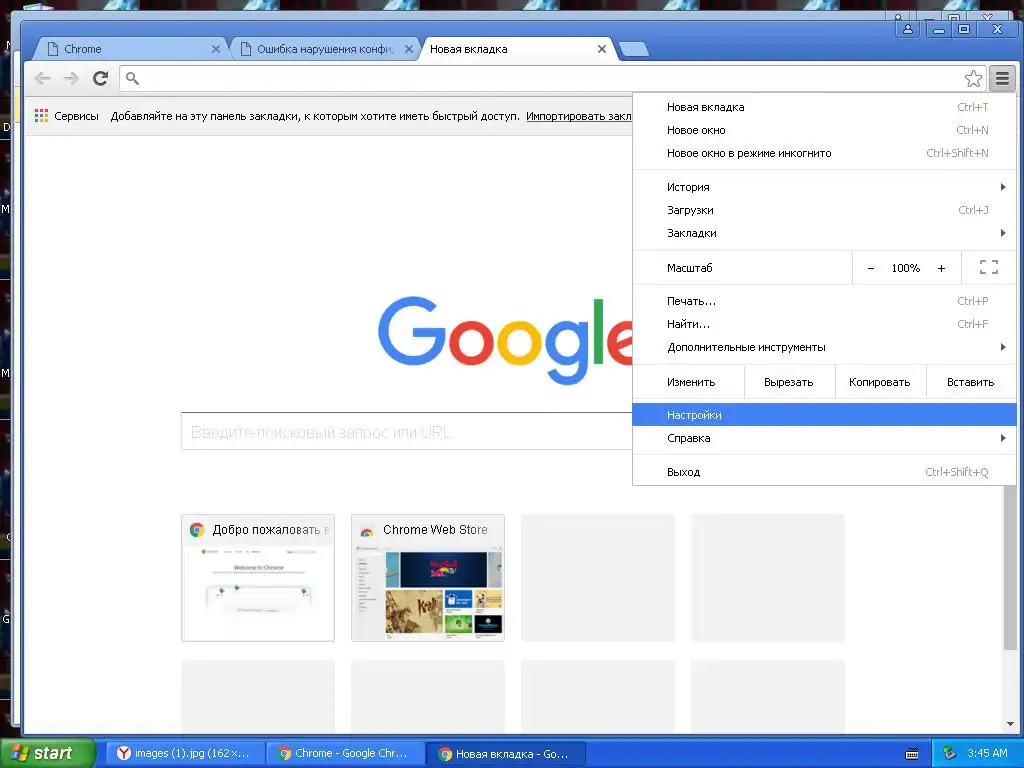Screen dimensions: 1024x768
Task: Click the address bar input field
Action: coord(552,79)
